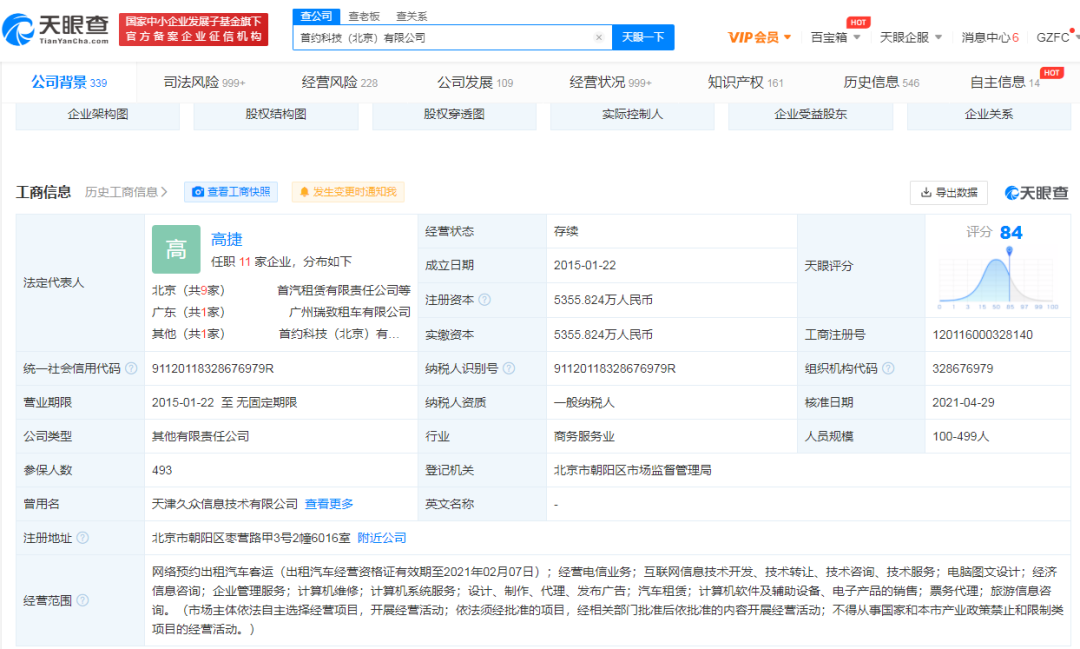Viewport: 1080px width, 649px height.
Task: Click the 首约科技(北京)有… company link
Action: tap(339, 334)
